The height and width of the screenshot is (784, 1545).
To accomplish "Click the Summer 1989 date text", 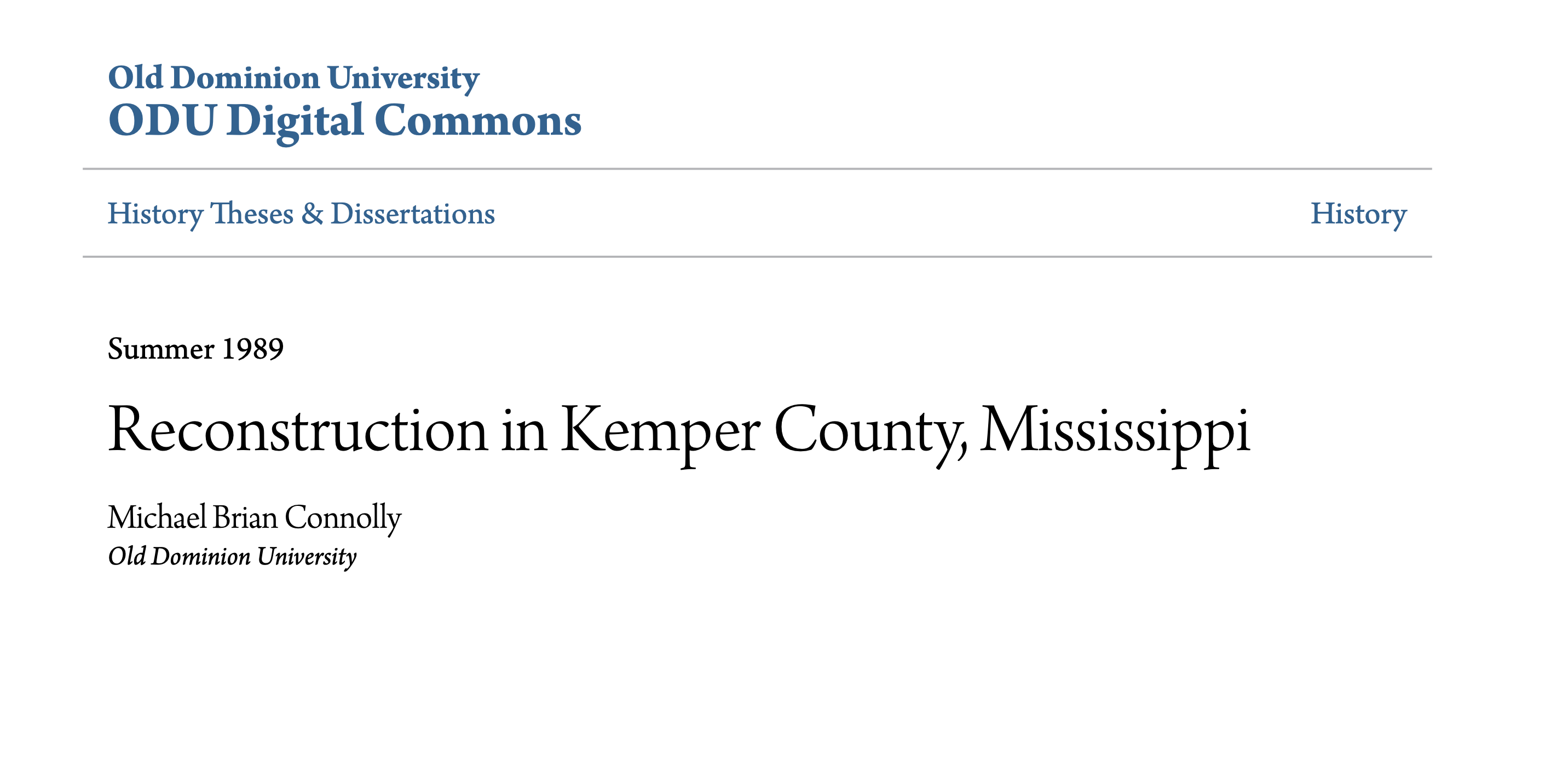I will coord(195,349).
